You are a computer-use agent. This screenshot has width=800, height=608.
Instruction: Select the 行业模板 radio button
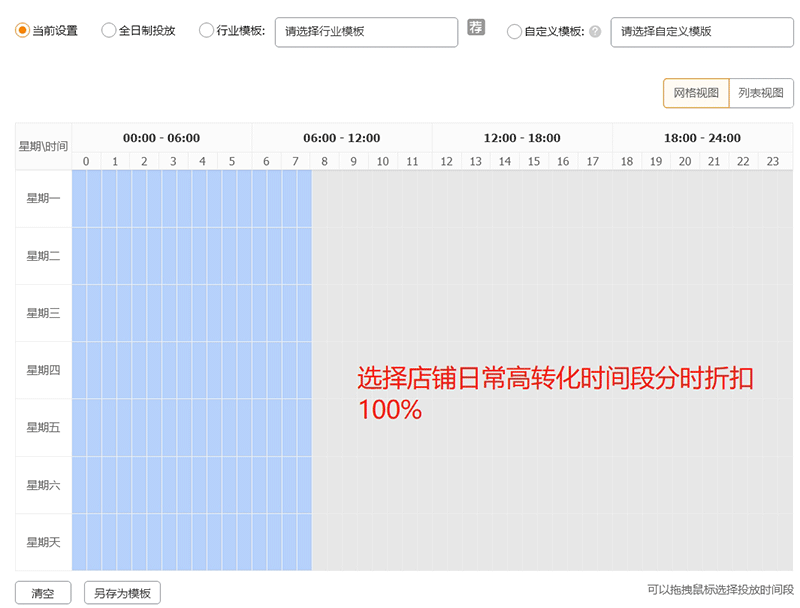click(x=207, y=31)
